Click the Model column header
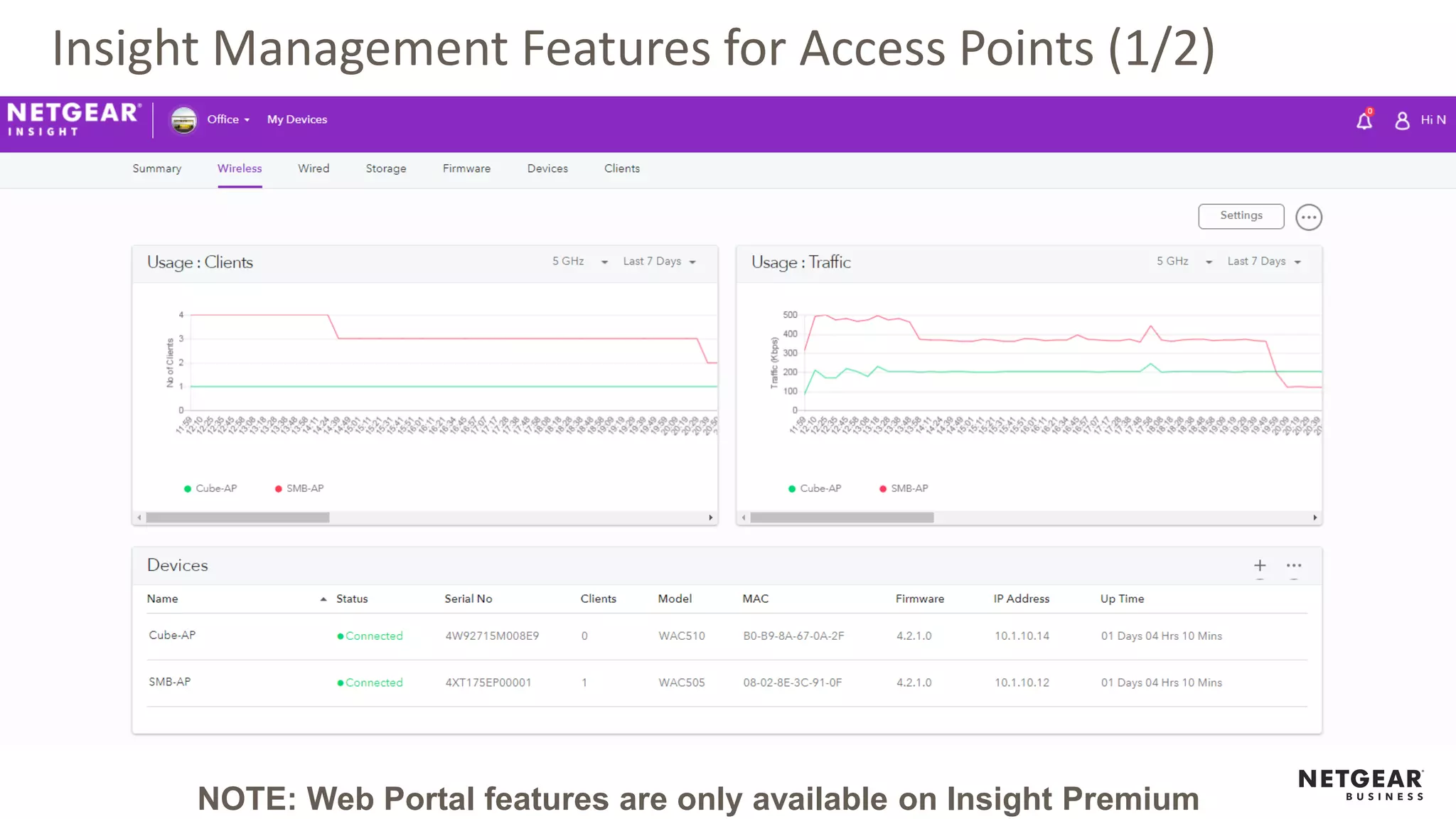The image size is (1456, 819). click(675, 599)
